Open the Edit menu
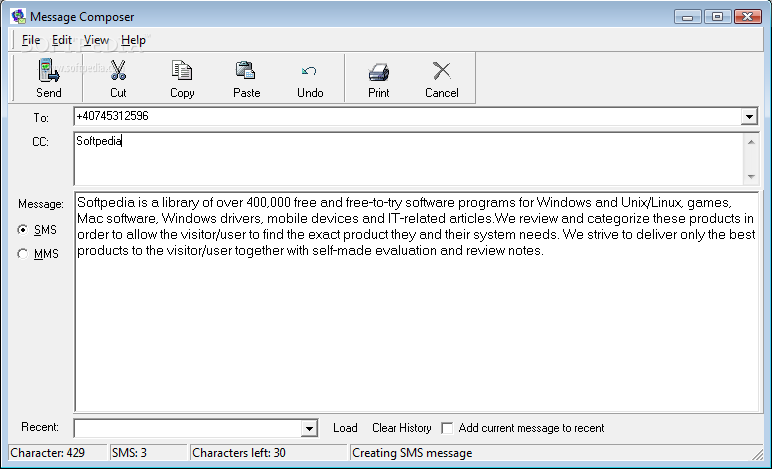The image size is (772, 469). click(62, 40)
